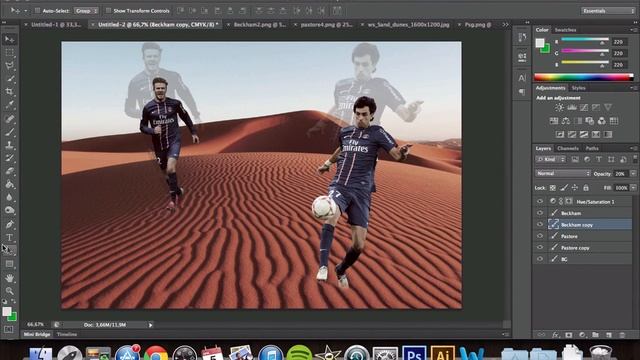The height and width of the screenshot is (360, 640).
Task: Create a new layer button
Action: coord(609,335)
